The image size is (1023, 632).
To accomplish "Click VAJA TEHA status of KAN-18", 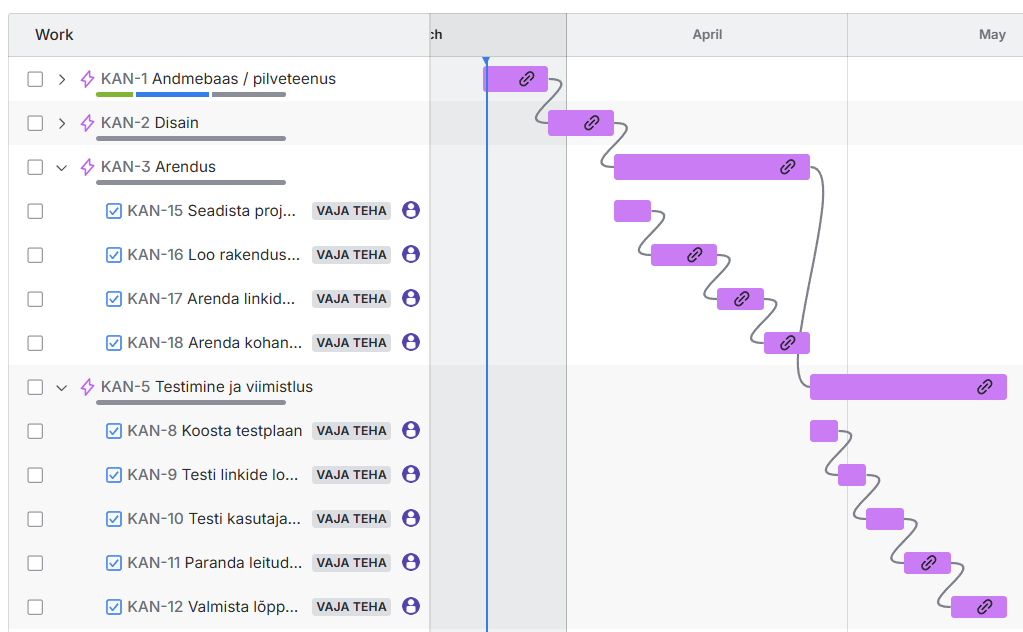I will click(x=351, y=343).
